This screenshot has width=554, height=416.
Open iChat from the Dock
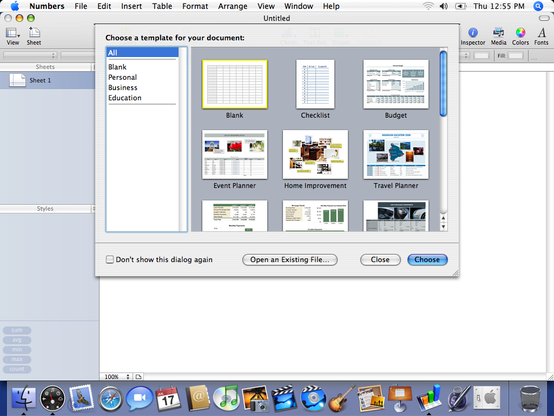[x=139, y=398]
